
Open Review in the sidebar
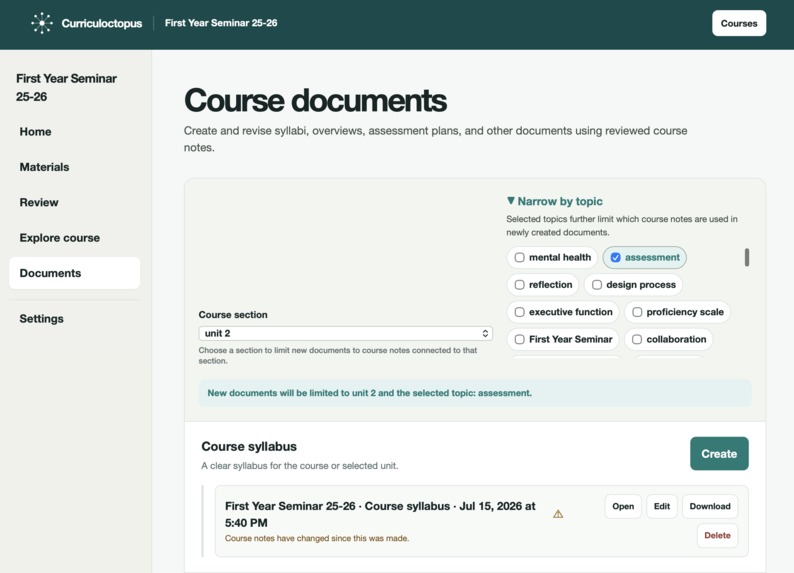[x=74, y=202]
